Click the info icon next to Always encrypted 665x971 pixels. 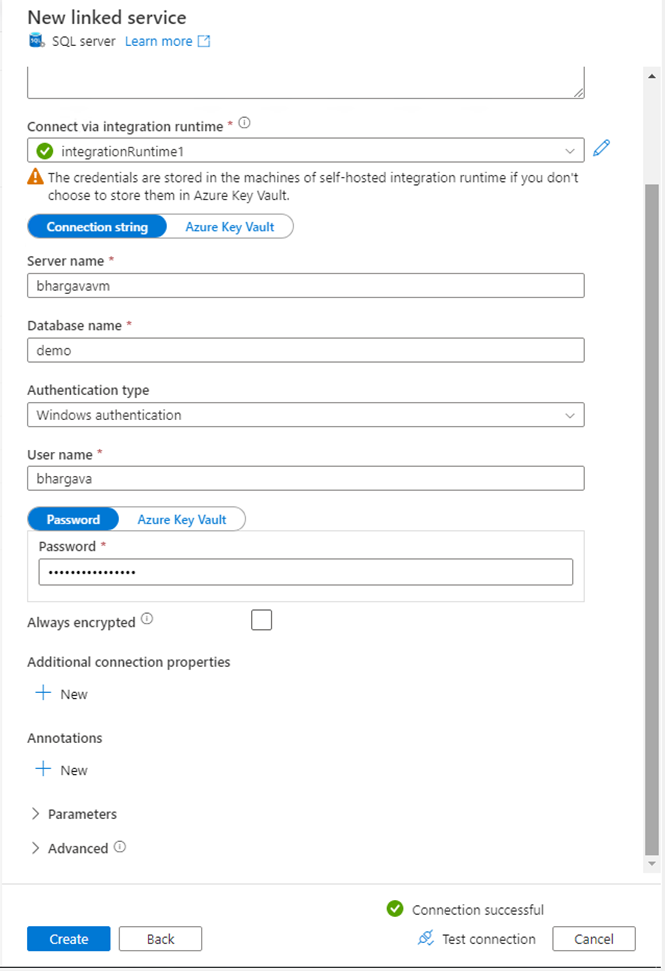(x=146, y=618)
